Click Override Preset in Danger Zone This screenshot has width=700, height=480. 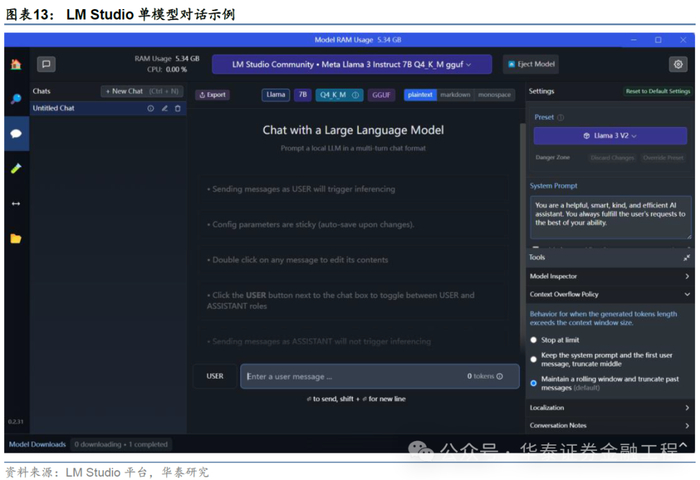pos(663,158)
